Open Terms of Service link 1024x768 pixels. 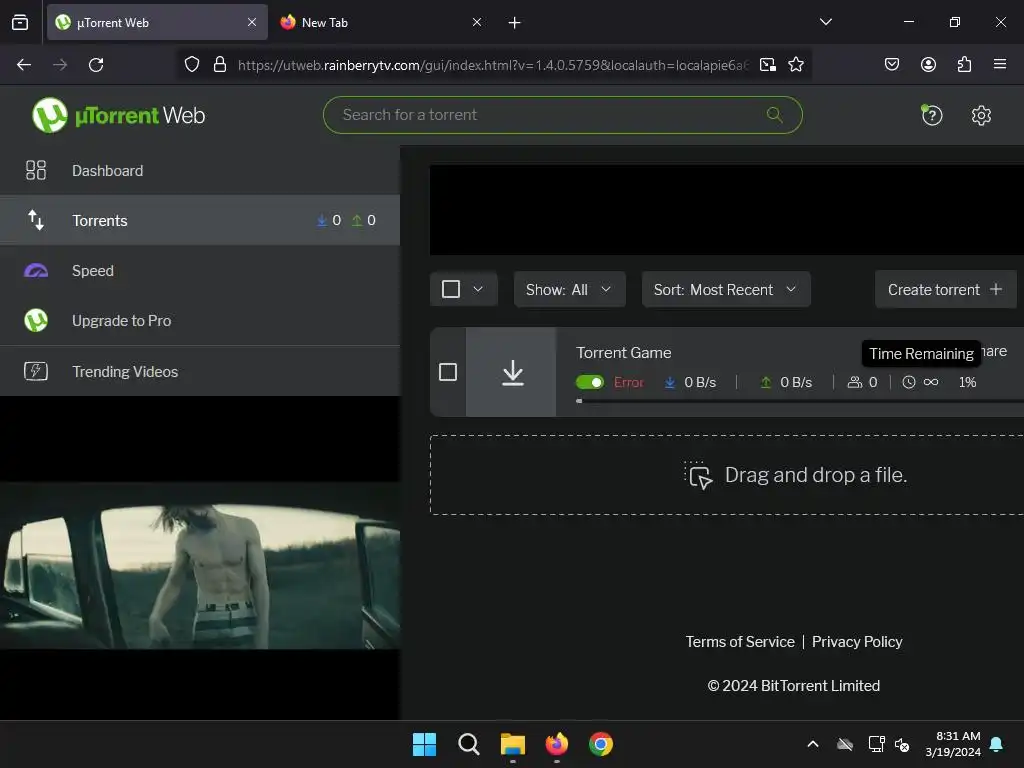[740, 641]
